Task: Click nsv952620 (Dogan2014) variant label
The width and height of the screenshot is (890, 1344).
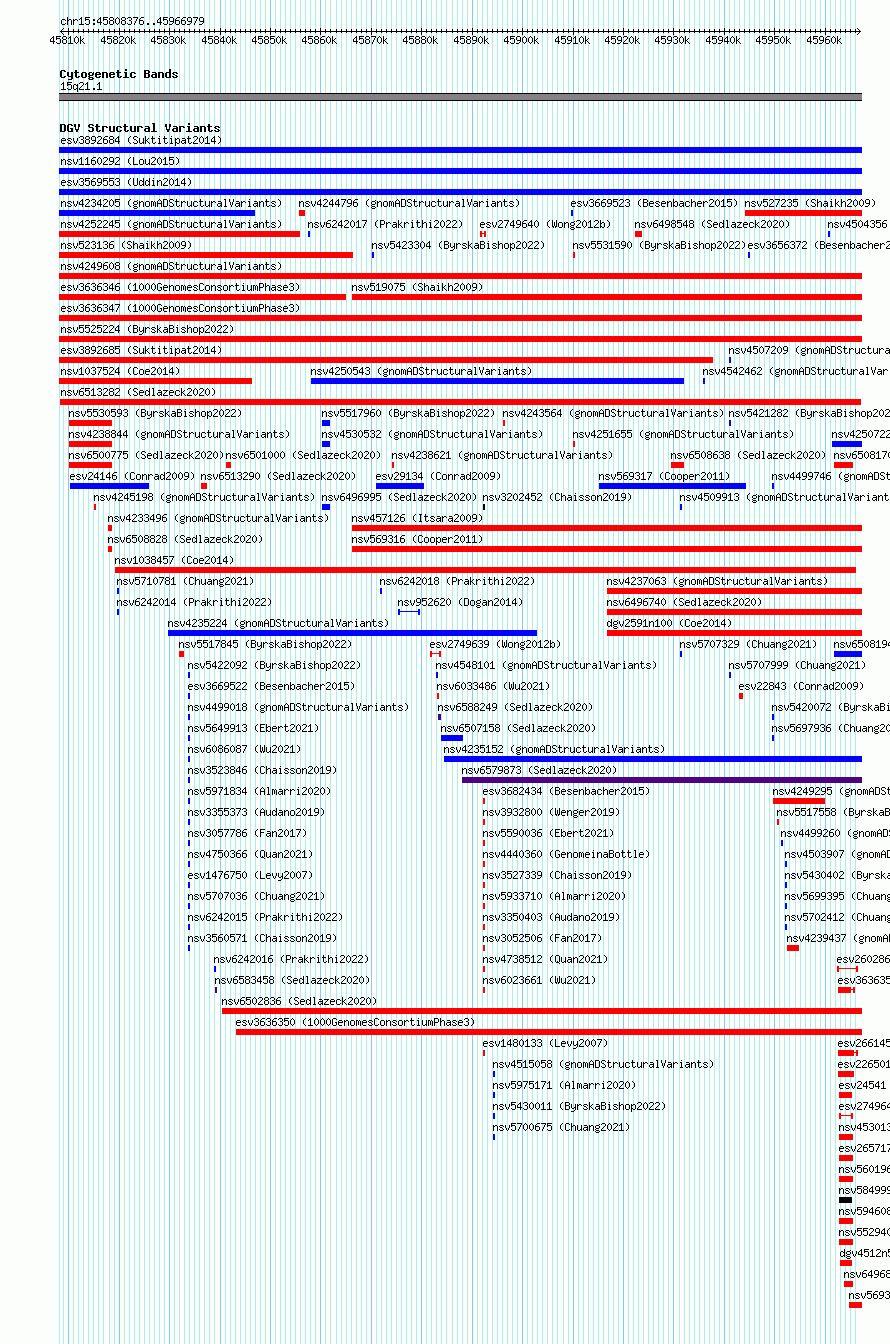Action: pyautogui.click(x=461, y=602)
